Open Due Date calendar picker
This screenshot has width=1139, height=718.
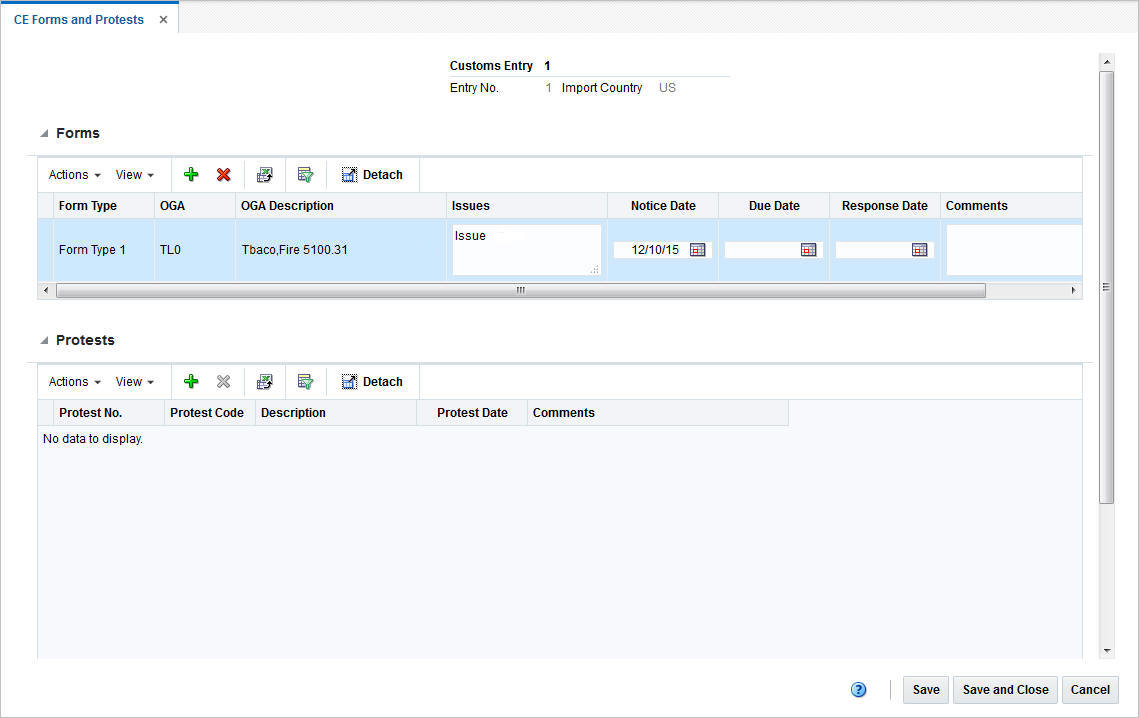(808, 250)
